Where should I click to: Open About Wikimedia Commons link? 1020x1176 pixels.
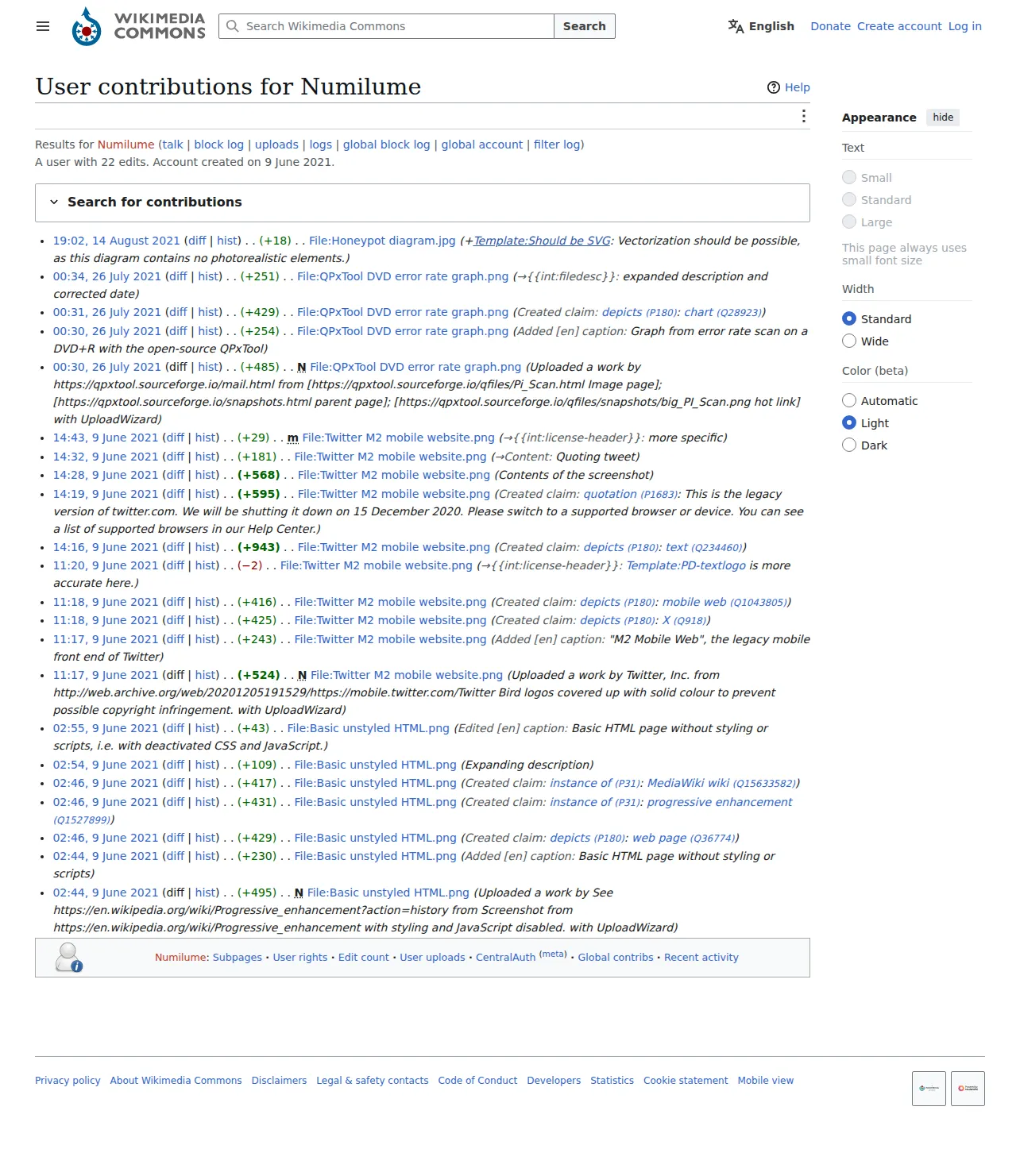pos(176,1081)
